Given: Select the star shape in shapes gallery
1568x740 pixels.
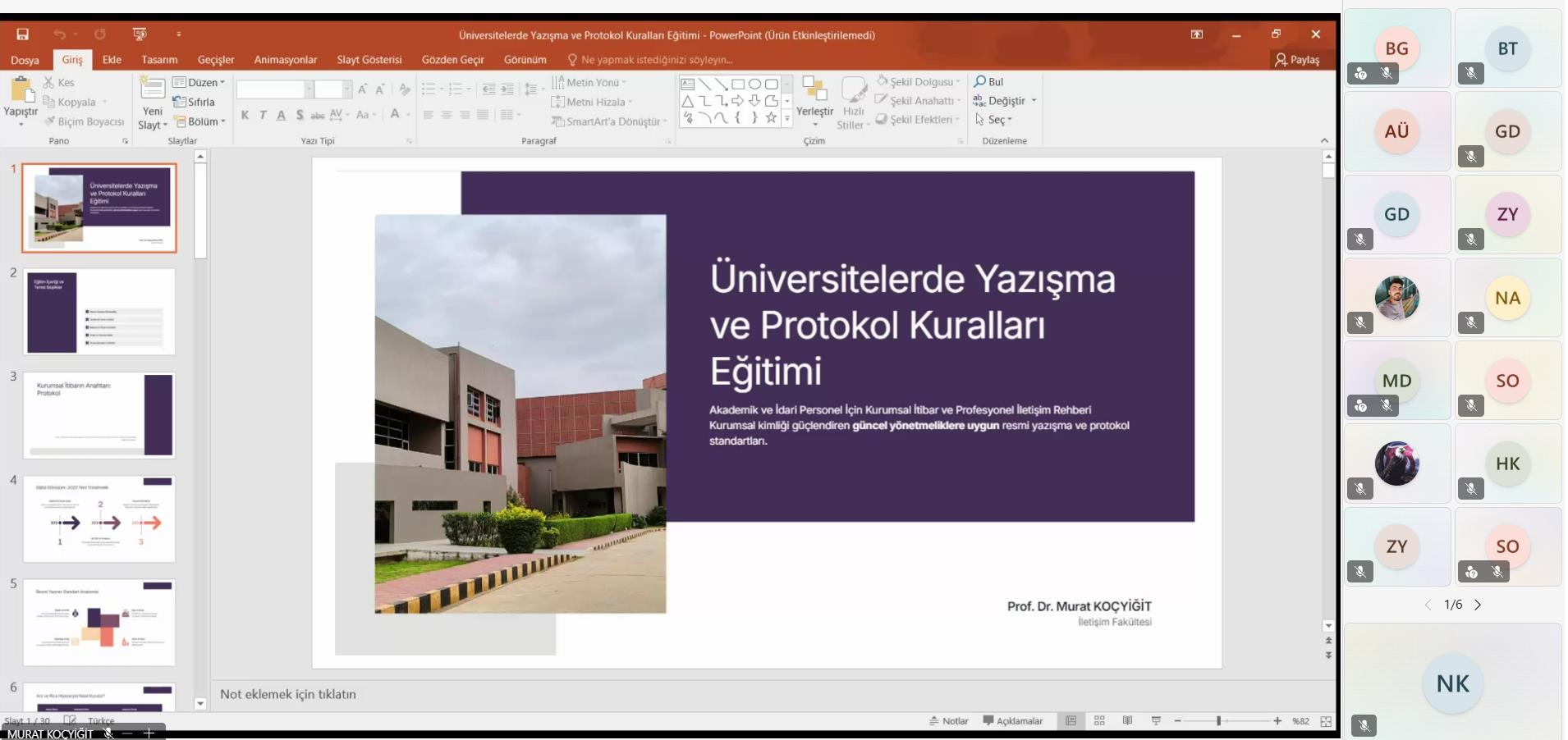Looking at the screenshot, I should tap(771, 118).
